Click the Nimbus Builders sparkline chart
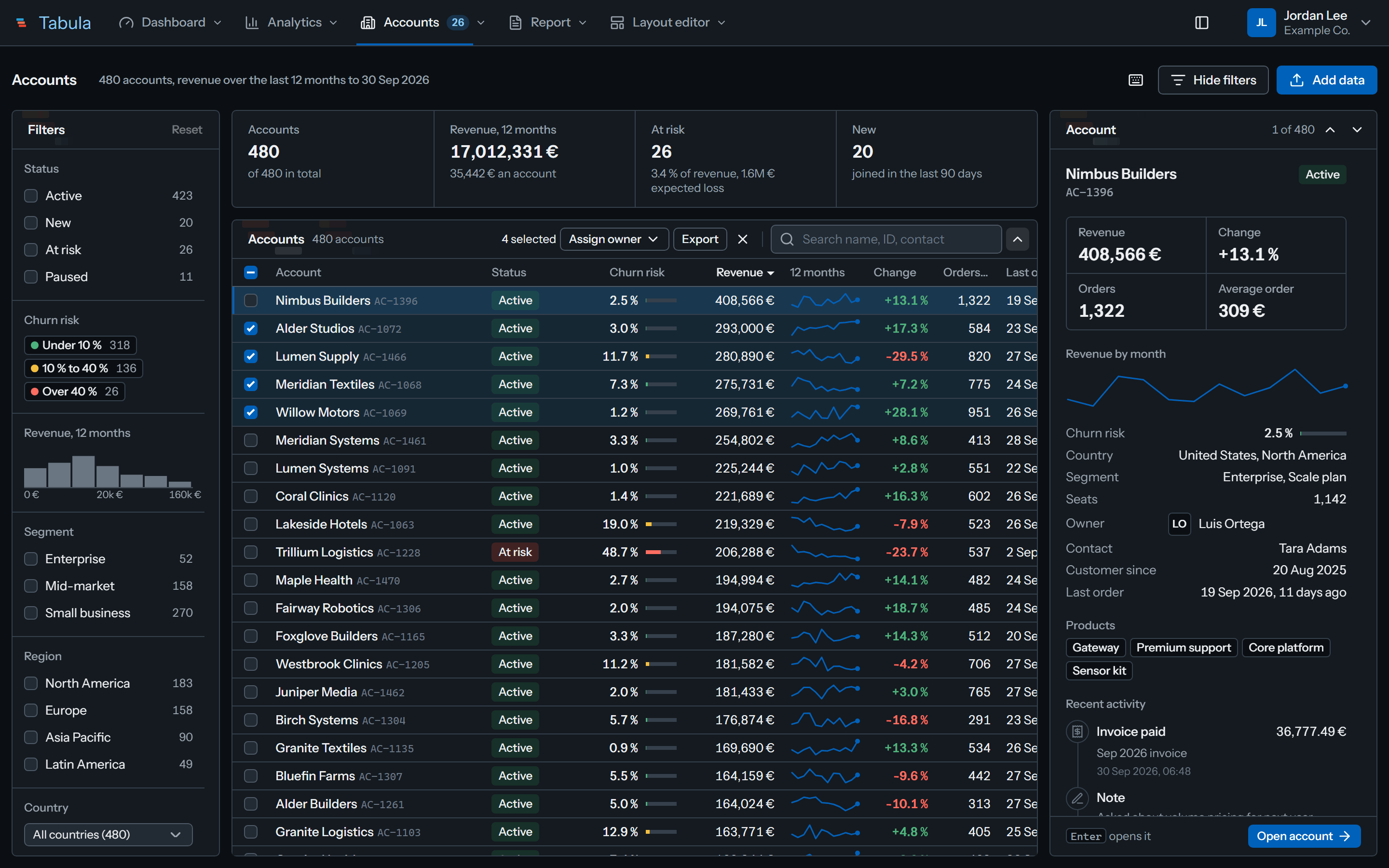The width and height of the screenshot is (1389, 868). click(825, 300)
